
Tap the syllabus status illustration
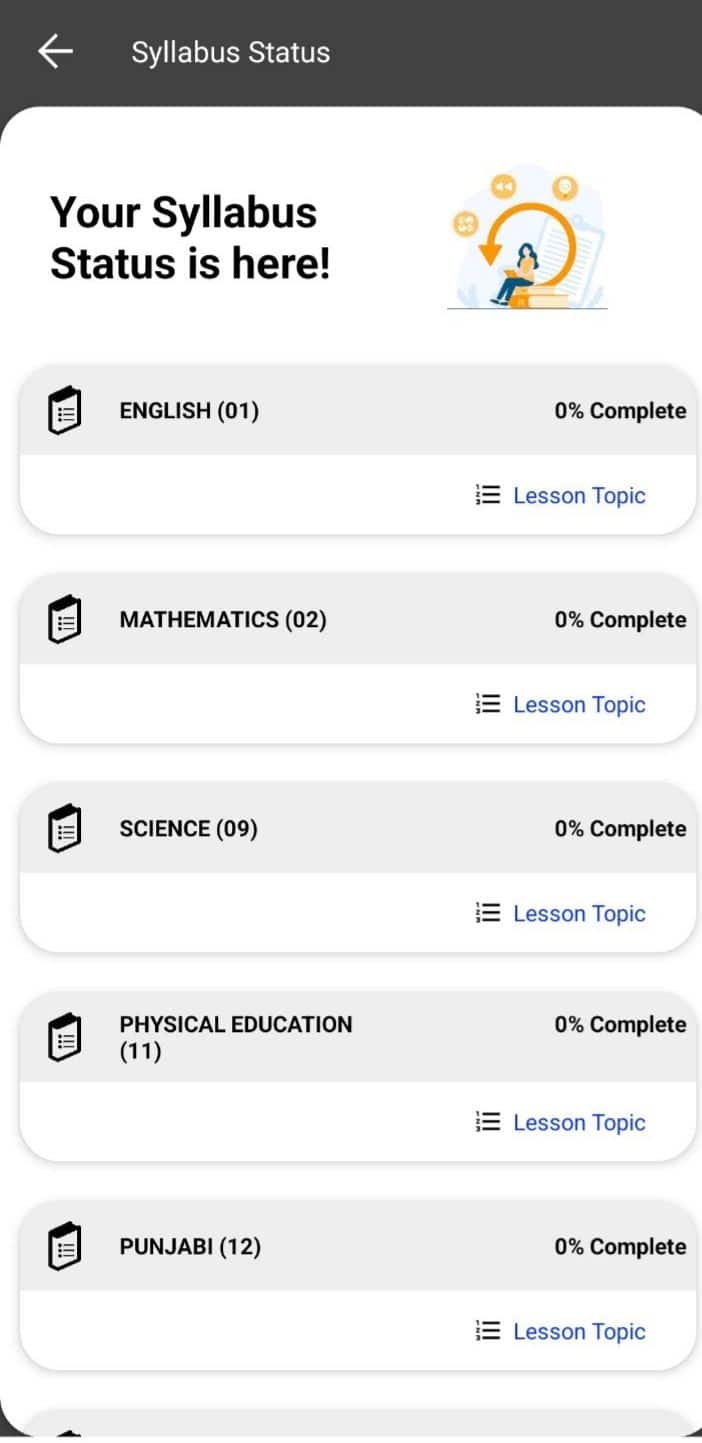527,238
